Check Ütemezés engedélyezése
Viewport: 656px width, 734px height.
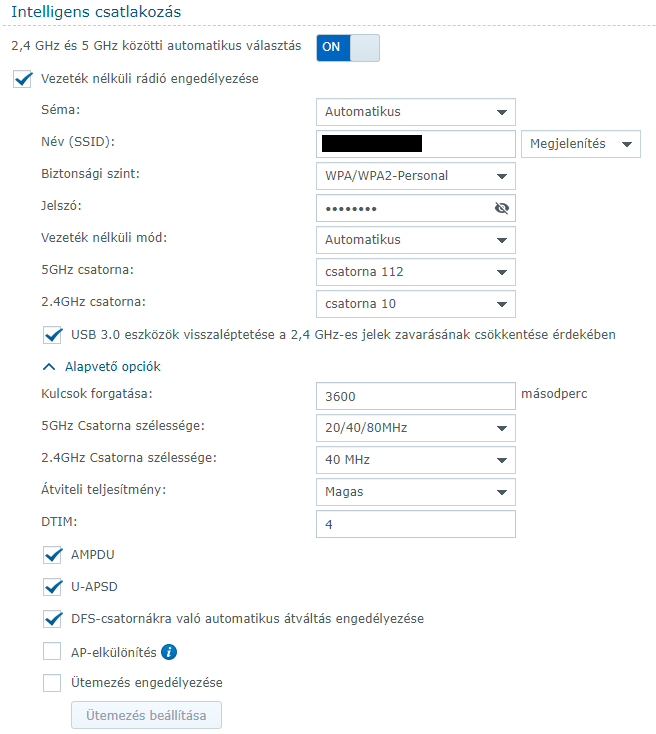[x=53, y=683]
